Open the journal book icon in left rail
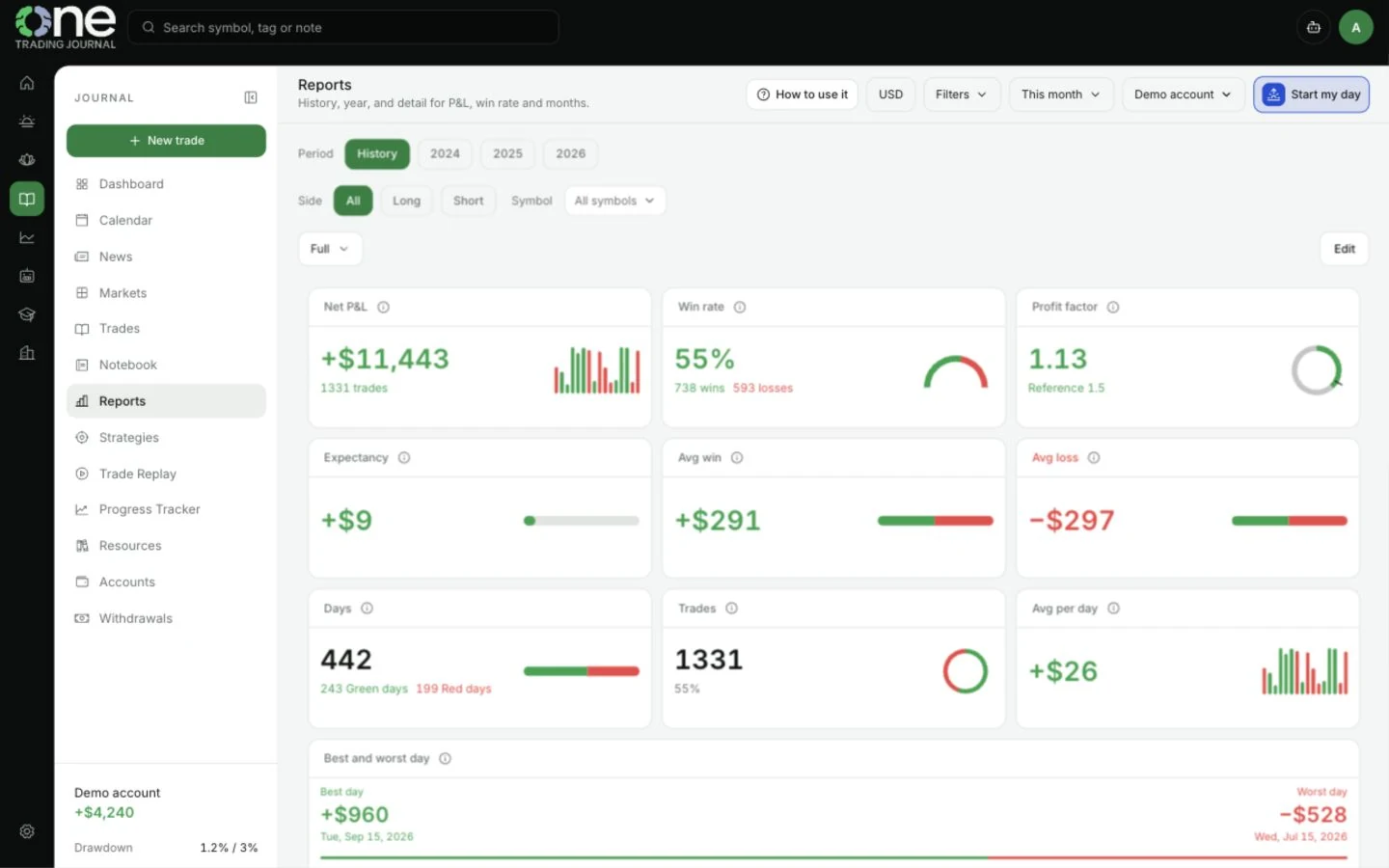The image size is (1389, 868). (27, 199)
